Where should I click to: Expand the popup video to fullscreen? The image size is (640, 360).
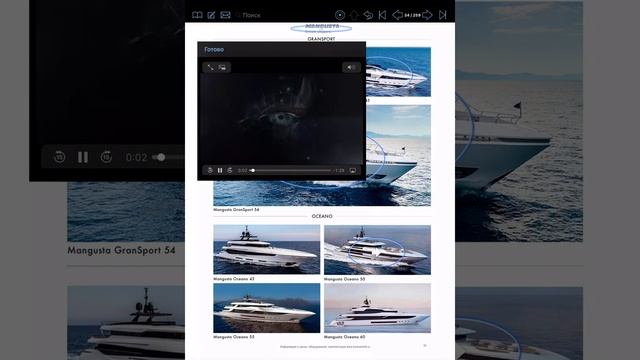click(x=210, y=67)
